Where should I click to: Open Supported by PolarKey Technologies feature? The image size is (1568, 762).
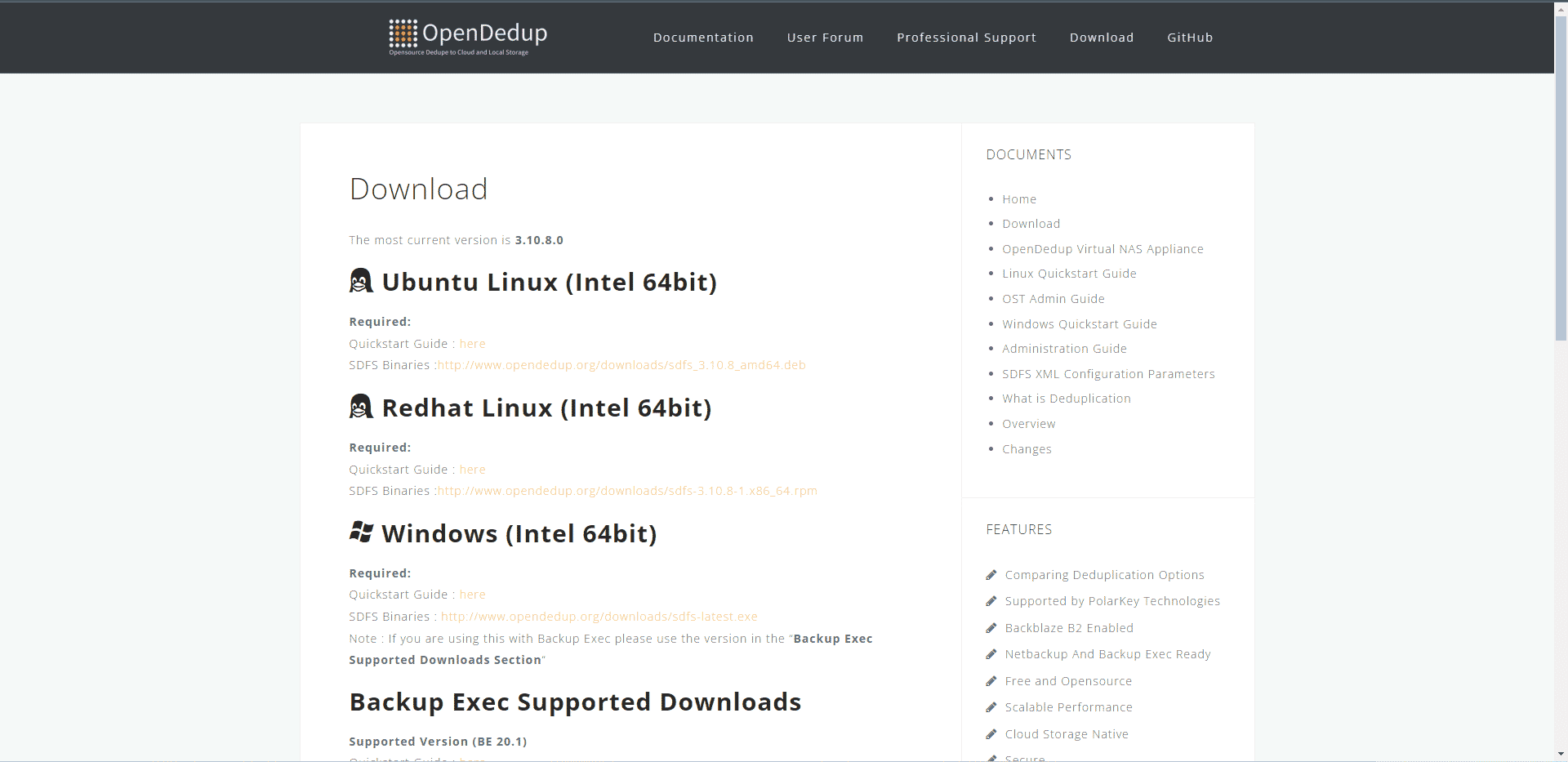1112,601
